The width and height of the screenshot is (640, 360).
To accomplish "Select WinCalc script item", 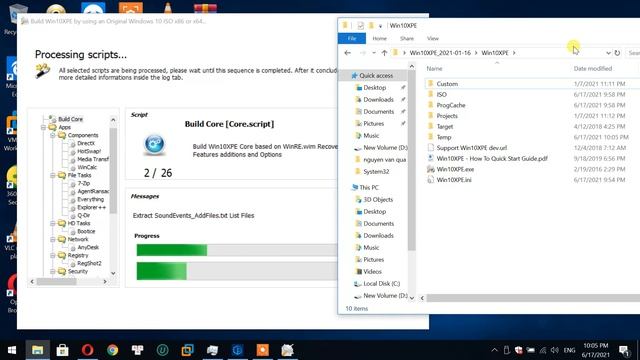I will click(87, 167).
